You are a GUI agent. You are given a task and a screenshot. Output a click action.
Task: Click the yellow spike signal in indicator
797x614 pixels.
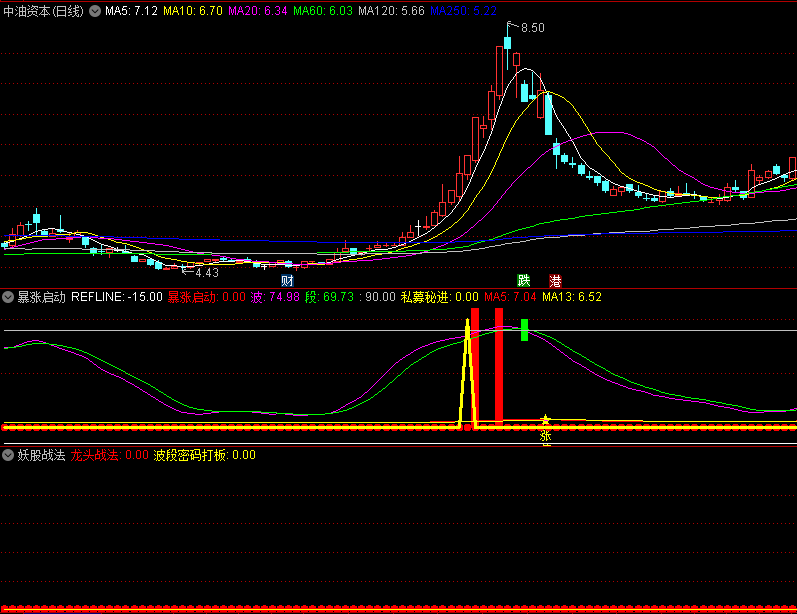click(467, 370)
